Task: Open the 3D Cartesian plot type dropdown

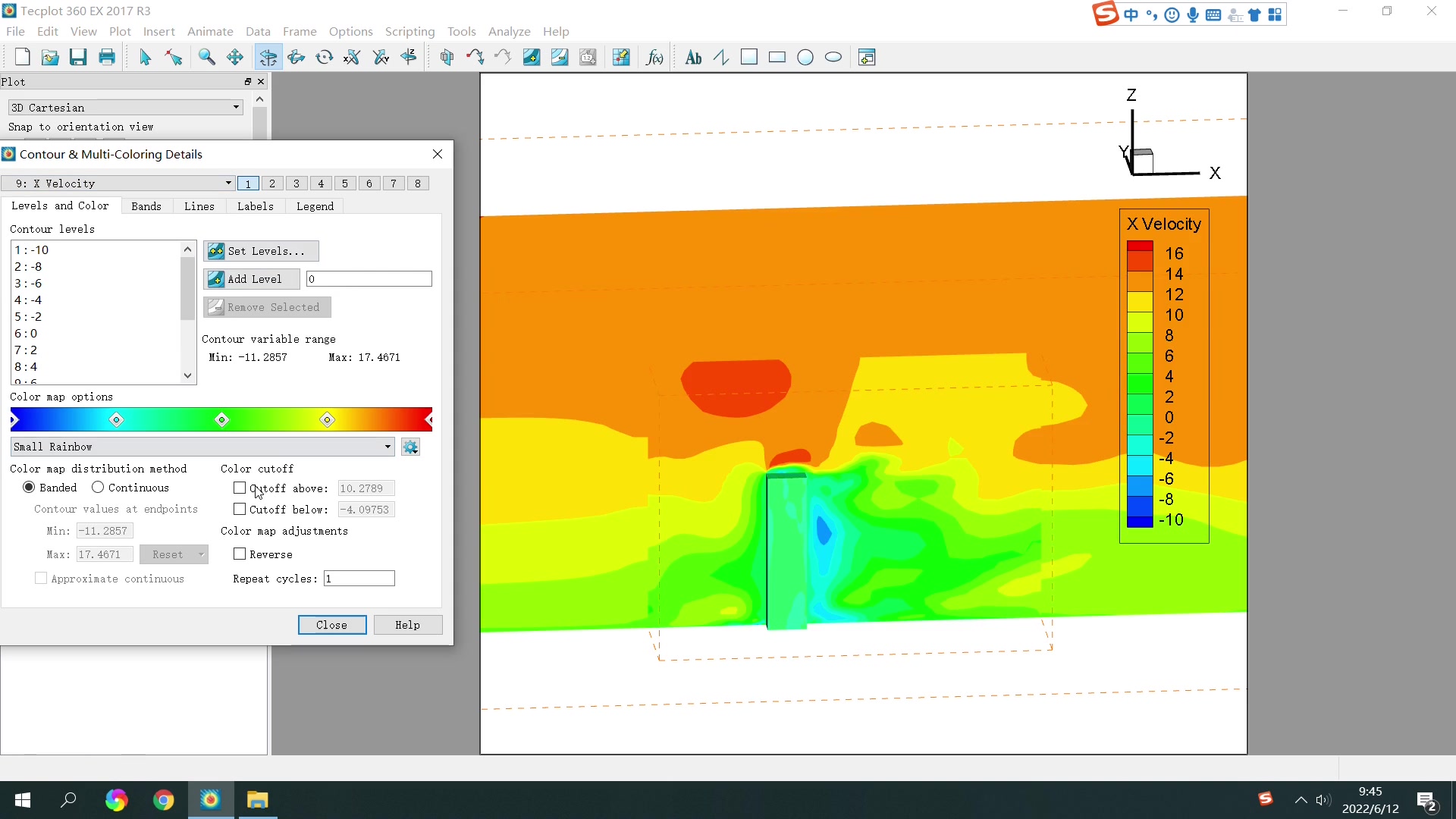Action: [x=125, y=107]
